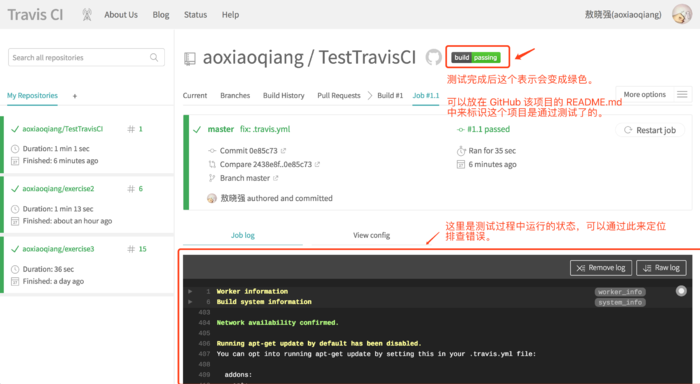
Task: Open build number 15 of exercise3
Action: point(137,249)
